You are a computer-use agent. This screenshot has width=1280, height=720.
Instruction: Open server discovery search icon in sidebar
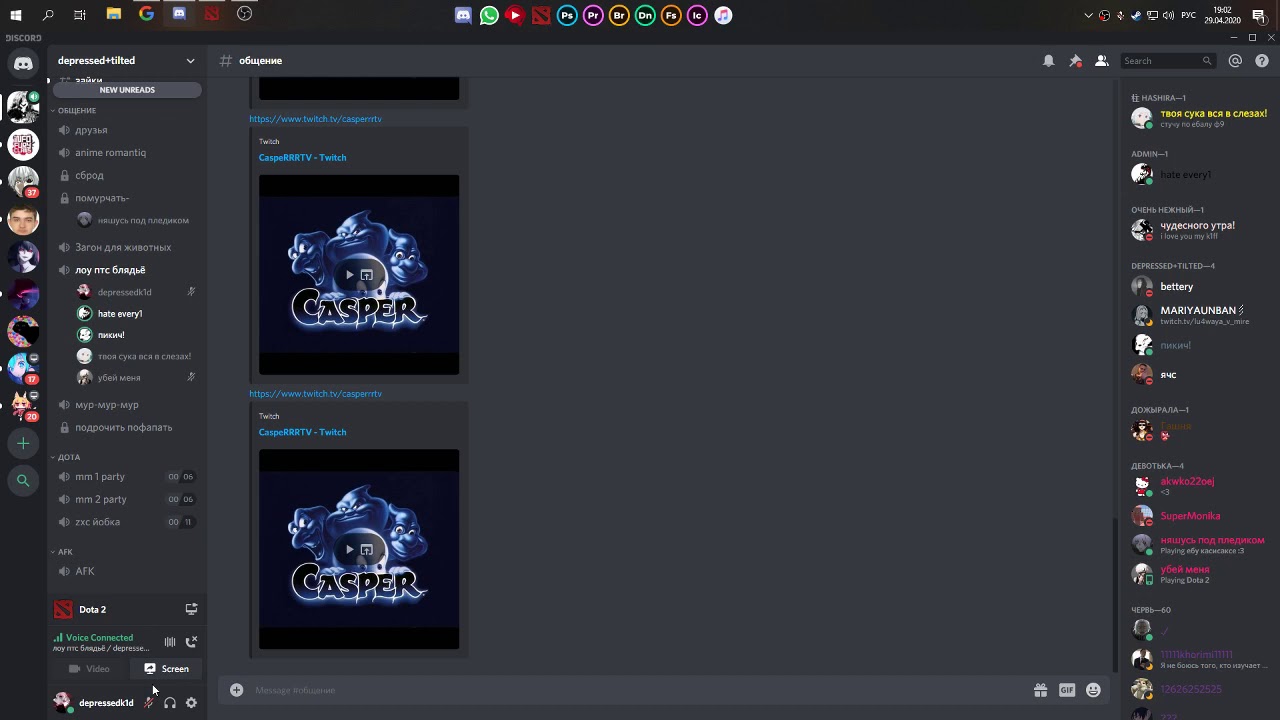point(23,481)
